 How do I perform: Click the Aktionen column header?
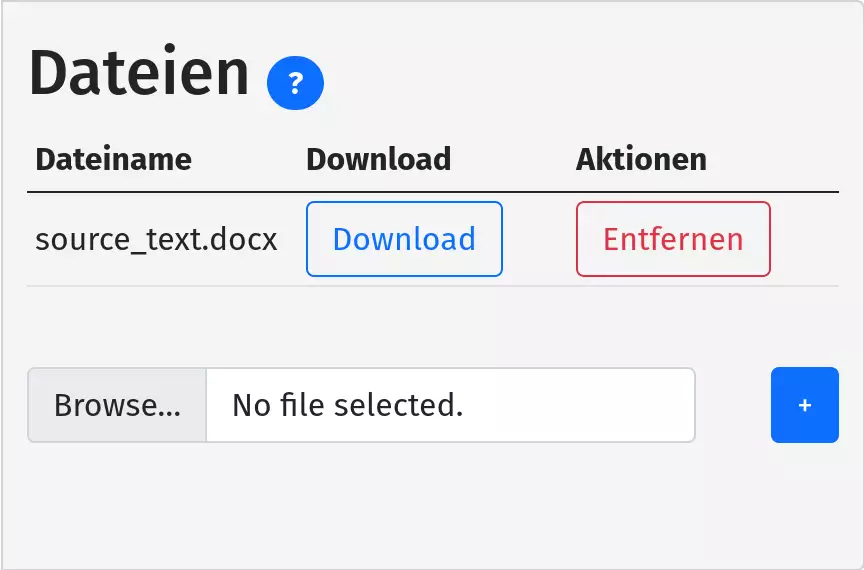coord(641,159)
